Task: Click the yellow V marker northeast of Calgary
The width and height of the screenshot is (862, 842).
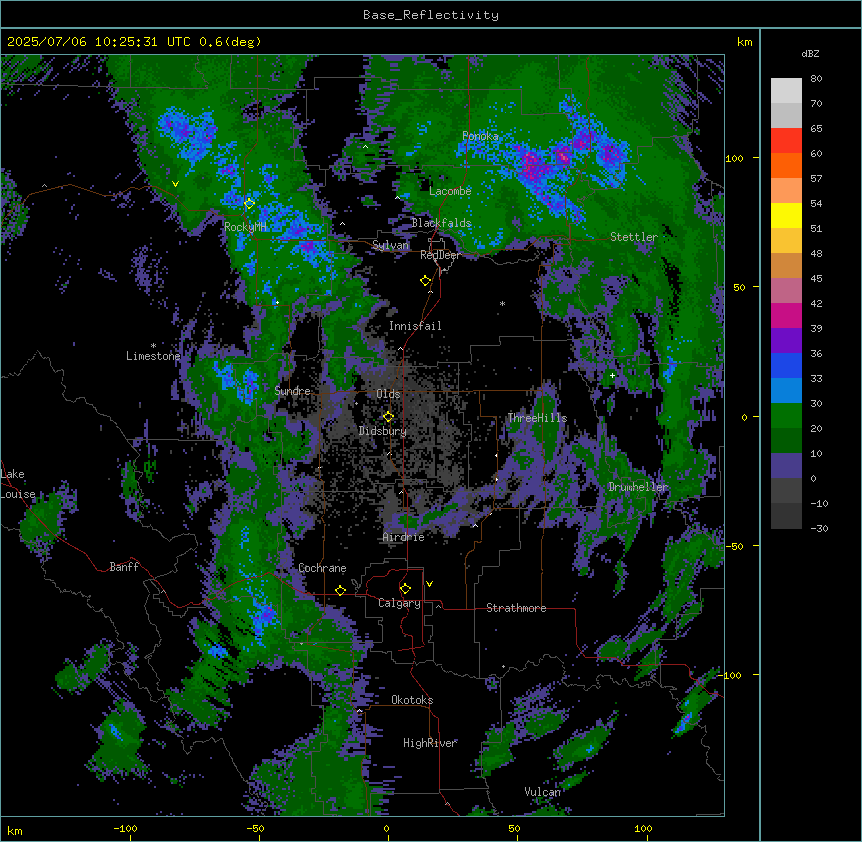Action: click(x=429, y=584)
